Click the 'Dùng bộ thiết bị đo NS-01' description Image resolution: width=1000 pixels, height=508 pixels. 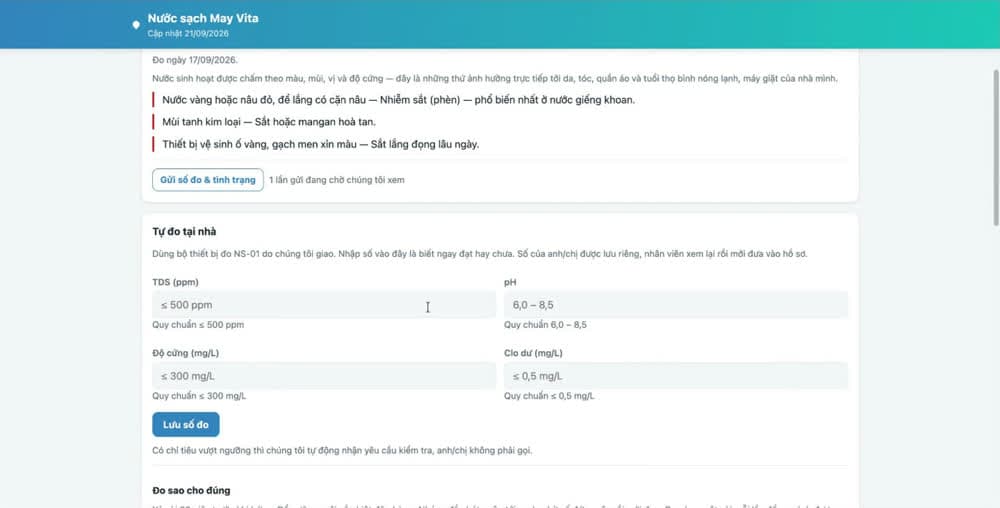[480, 254]
